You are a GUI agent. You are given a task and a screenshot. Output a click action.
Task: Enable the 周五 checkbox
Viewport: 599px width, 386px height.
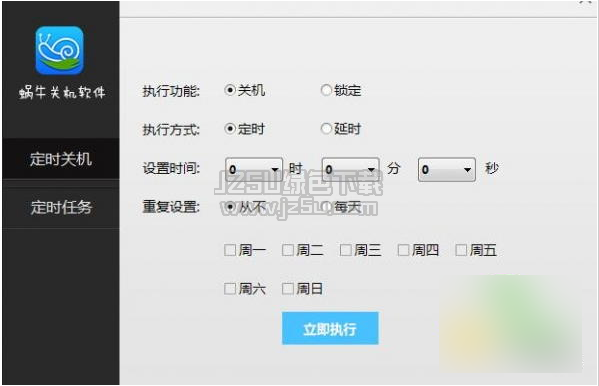coord(461,250)
